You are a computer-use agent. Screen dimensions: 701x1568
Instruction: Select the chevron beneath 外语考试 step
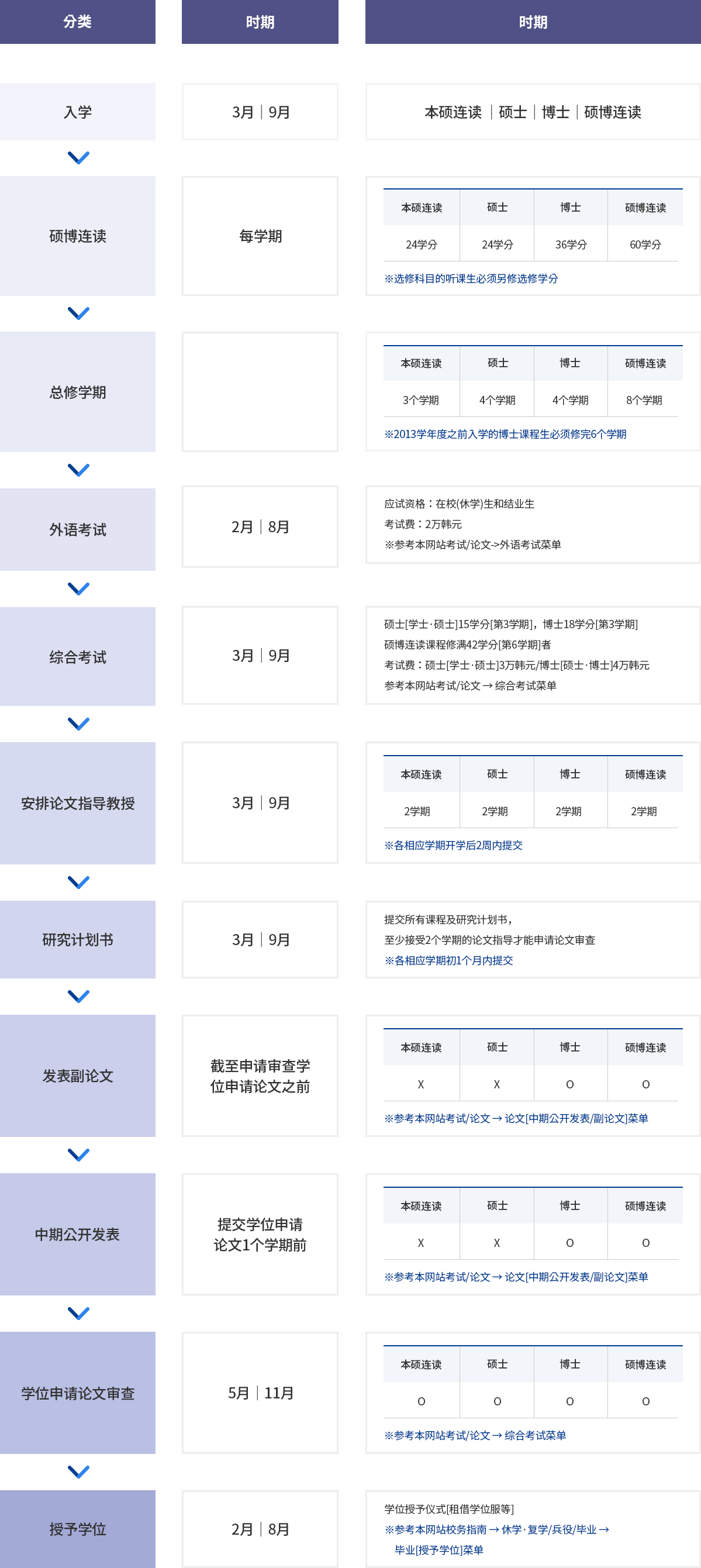[x=78, y=588]
